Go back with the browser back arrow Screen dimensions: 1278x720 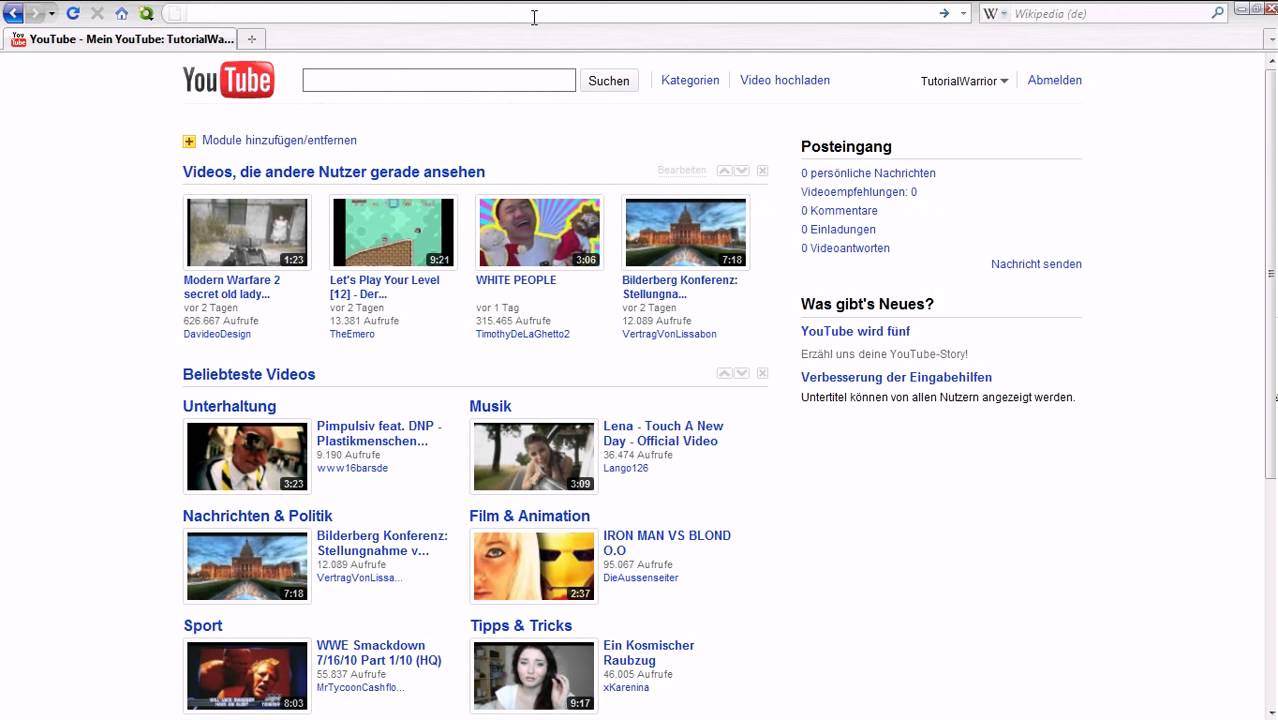coord(13,13)
